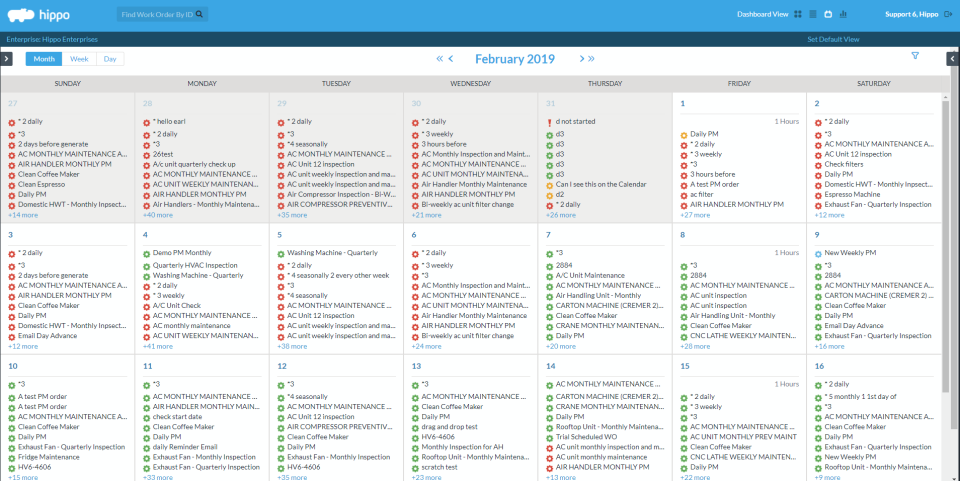Click the green gear beside 'Fridge Maintenance'
This screenshot has width=960, height=481.
(x=12, y=458)
